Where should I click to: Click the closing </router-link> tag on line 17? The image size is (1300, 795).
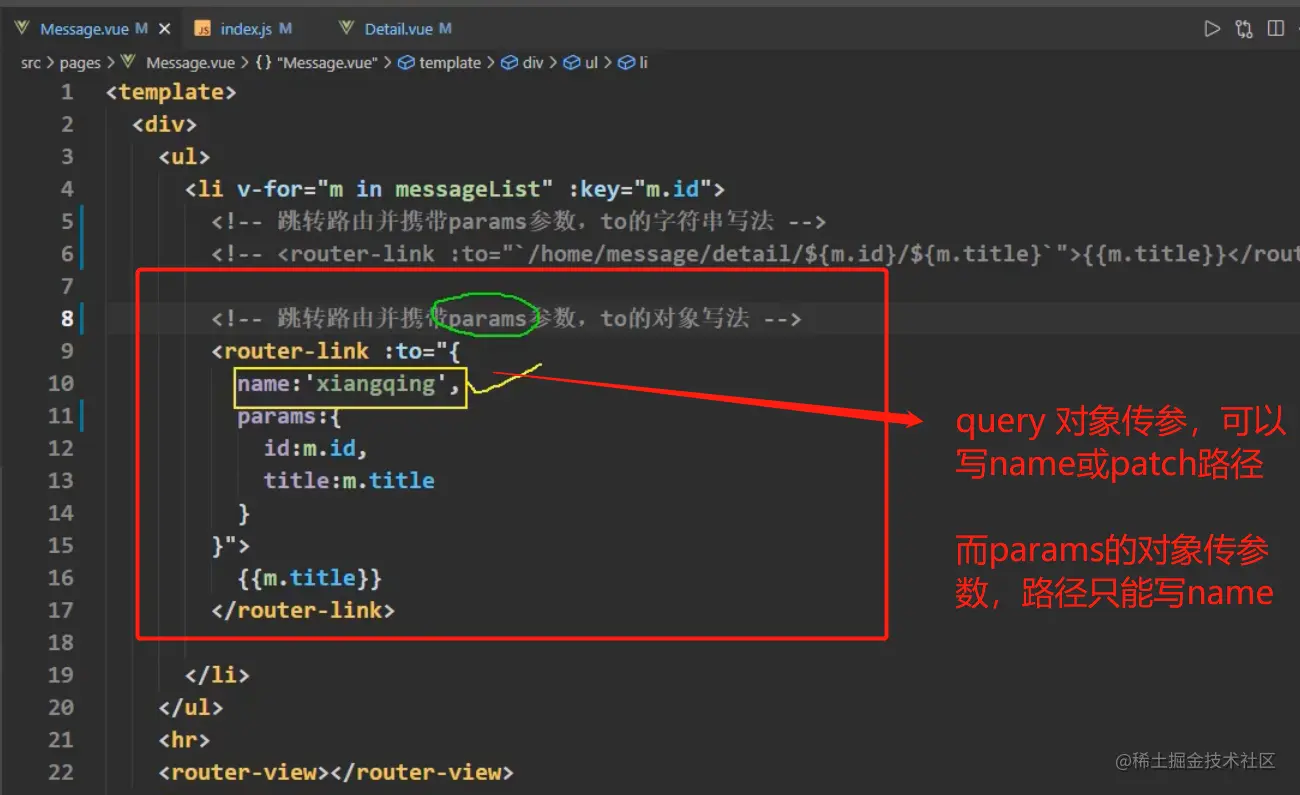pos(303,610)
